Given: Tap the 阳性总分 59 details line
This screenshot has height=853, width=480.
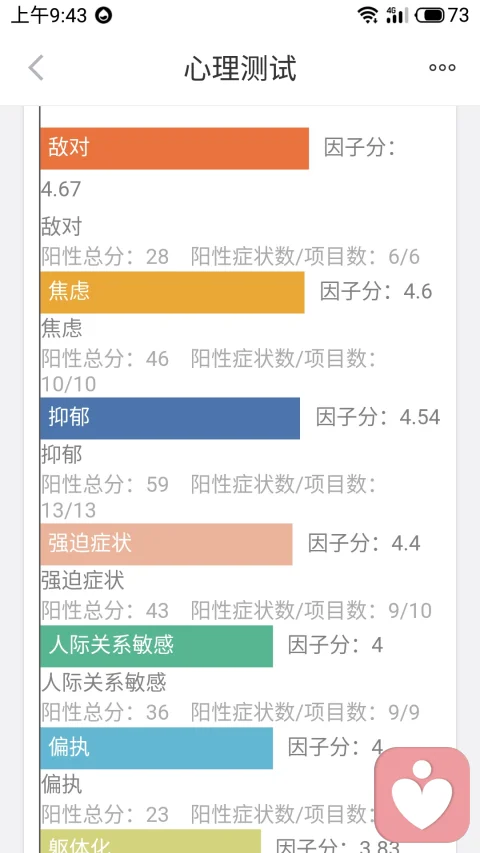Looking at the screenshot, I should click(209, 497).
